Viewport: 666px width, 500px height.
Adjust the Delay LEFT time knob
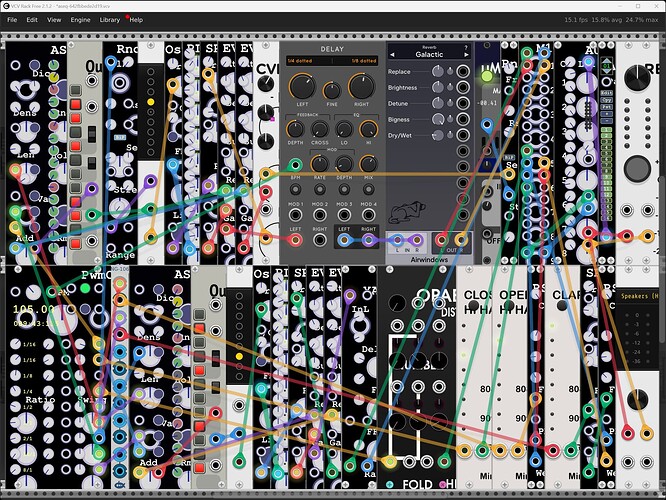coord(302,87)
